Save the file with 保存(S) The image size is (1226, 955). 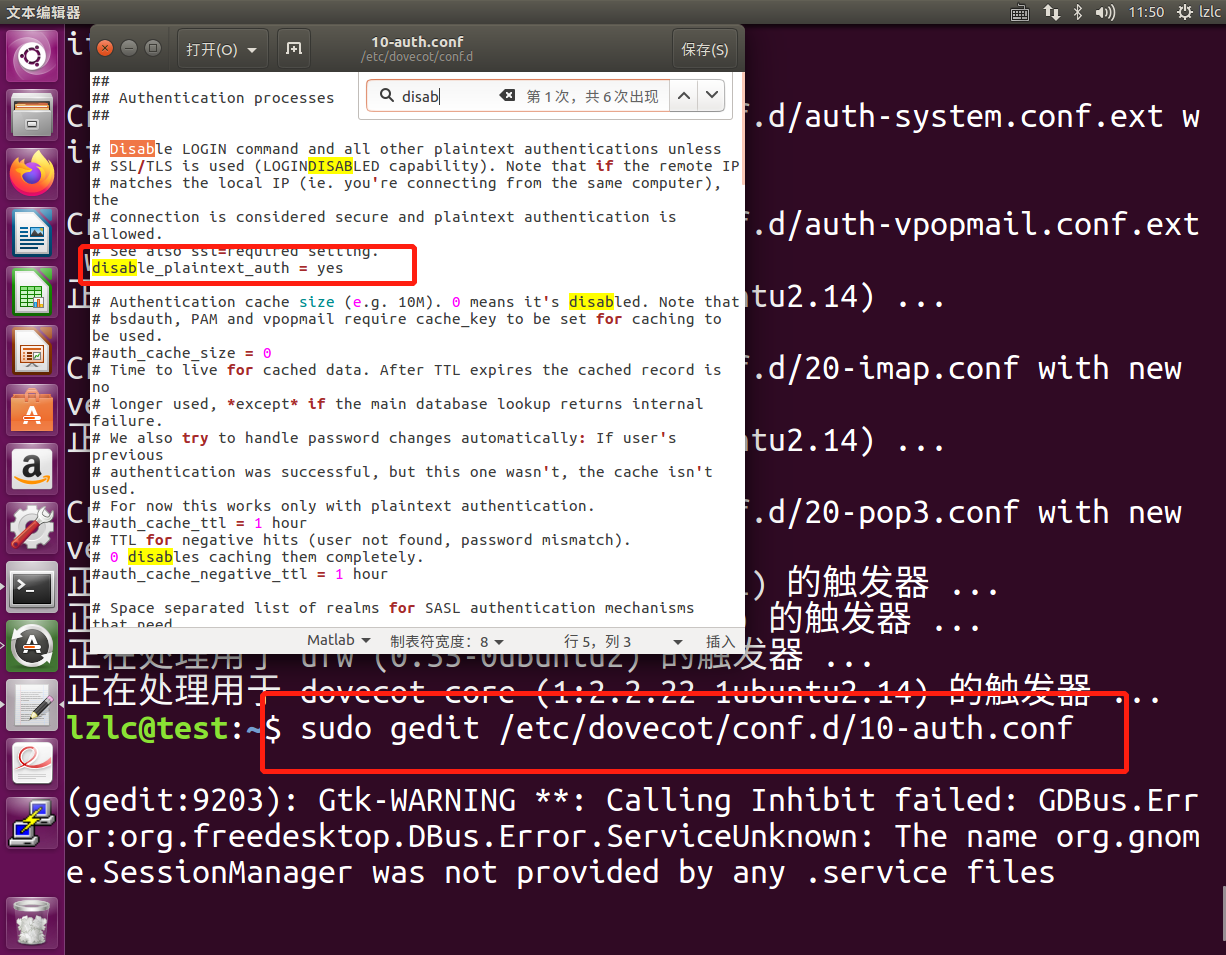704,49
